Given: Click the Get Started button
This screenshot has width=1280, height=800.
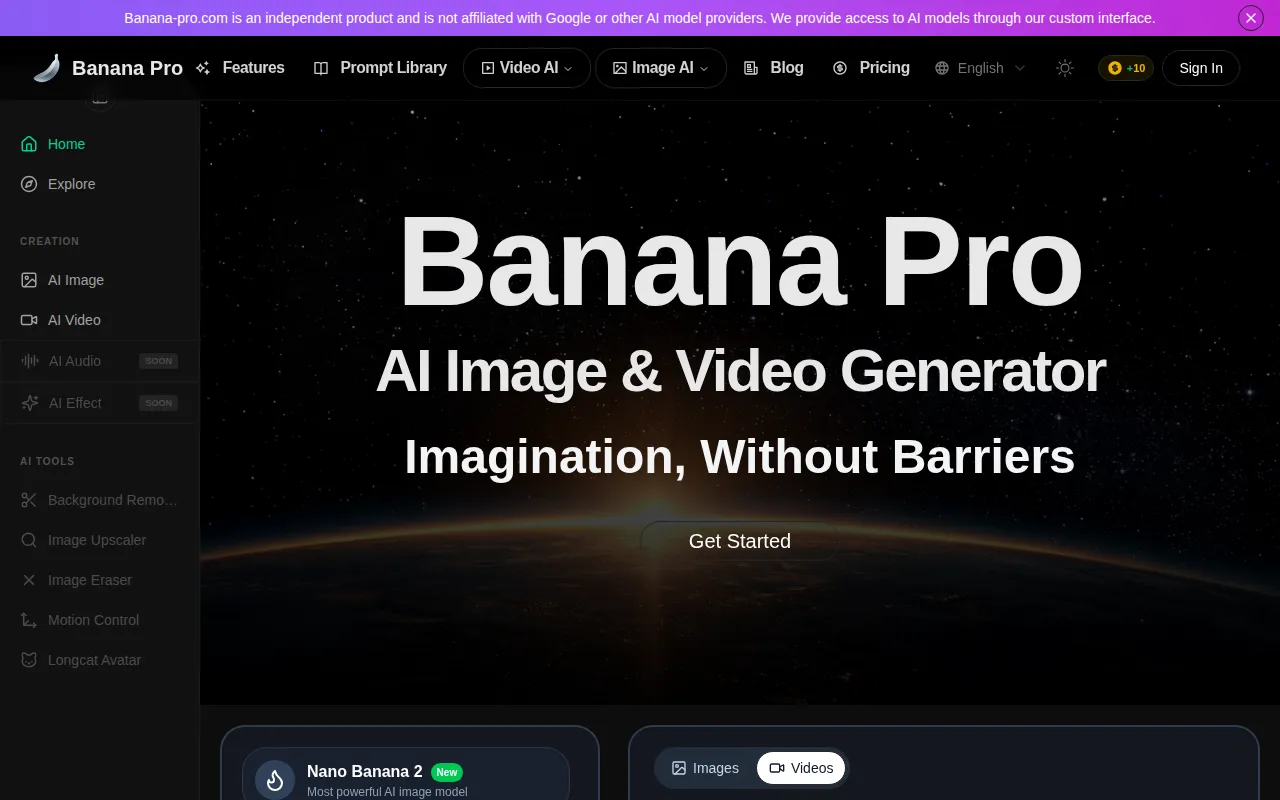Looking at the screenshot, I should (739, 541).
